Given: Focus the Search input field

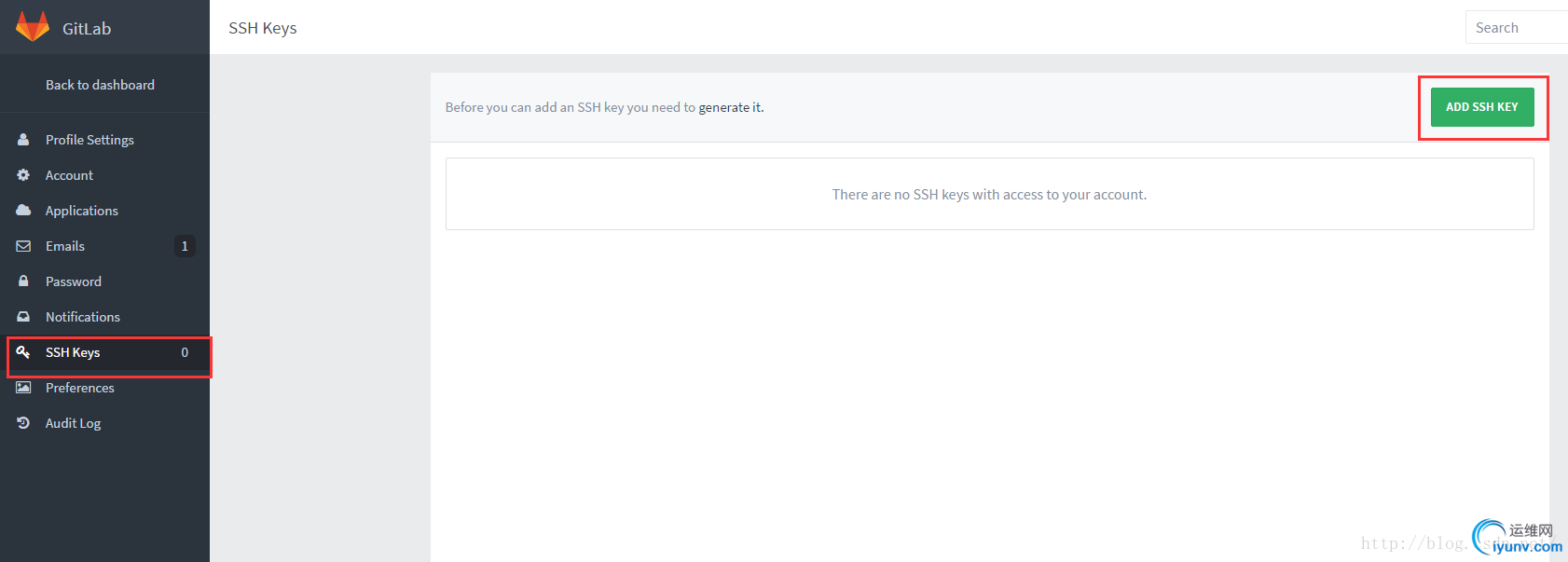Looking at the screenshot, I should 1518,28.
